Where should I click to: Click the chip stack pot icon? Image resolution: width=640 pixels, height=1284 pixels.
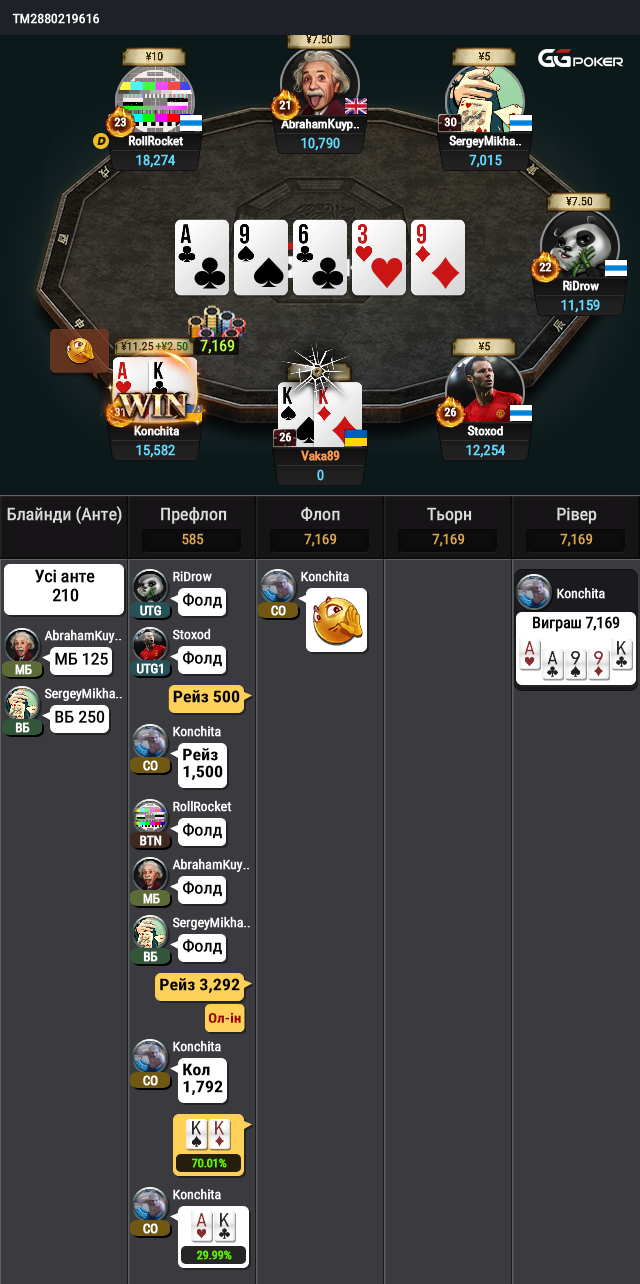pos(216,324)
